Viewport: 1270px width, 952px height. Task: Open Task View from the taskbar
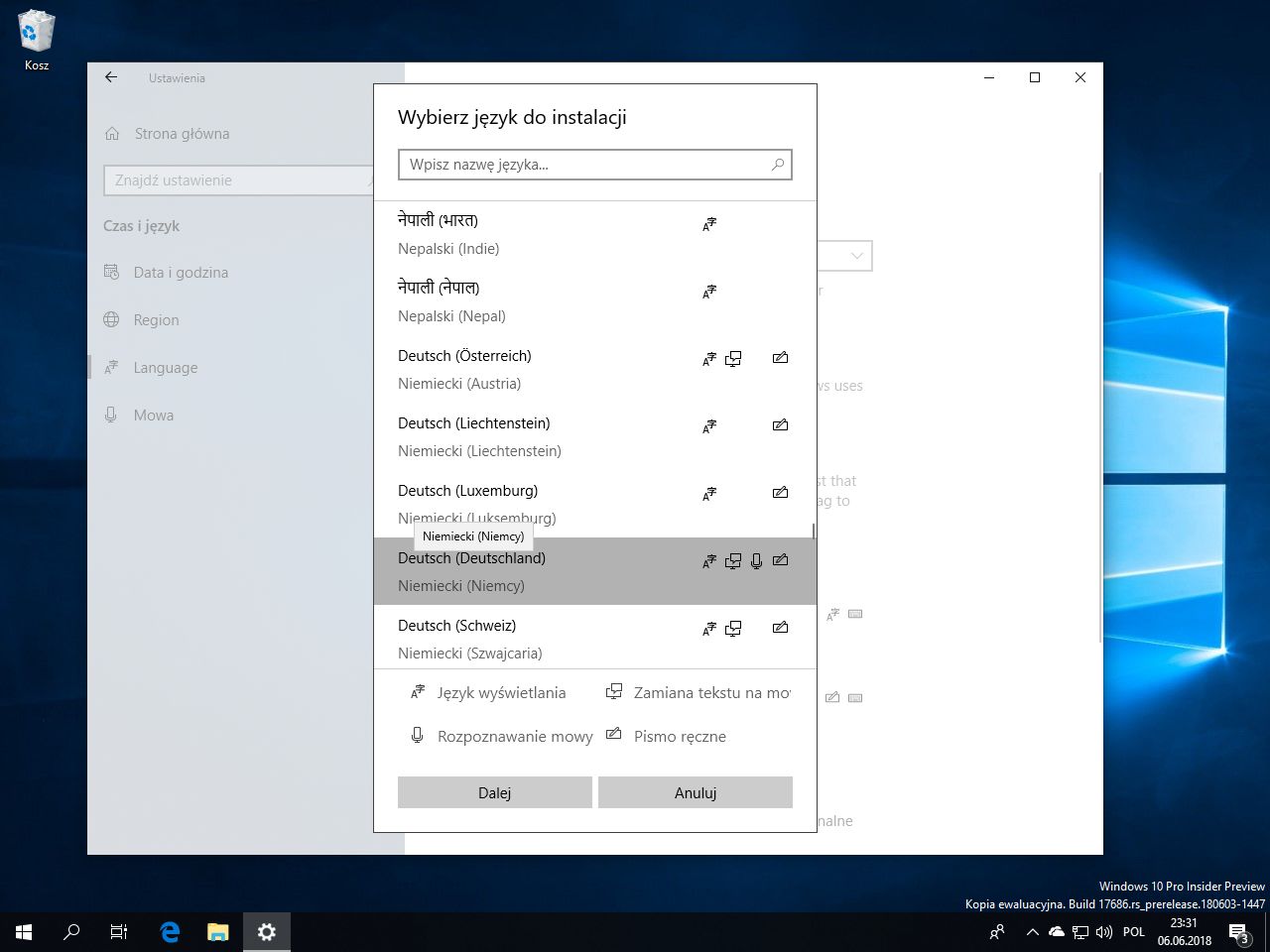coord(119,932)
